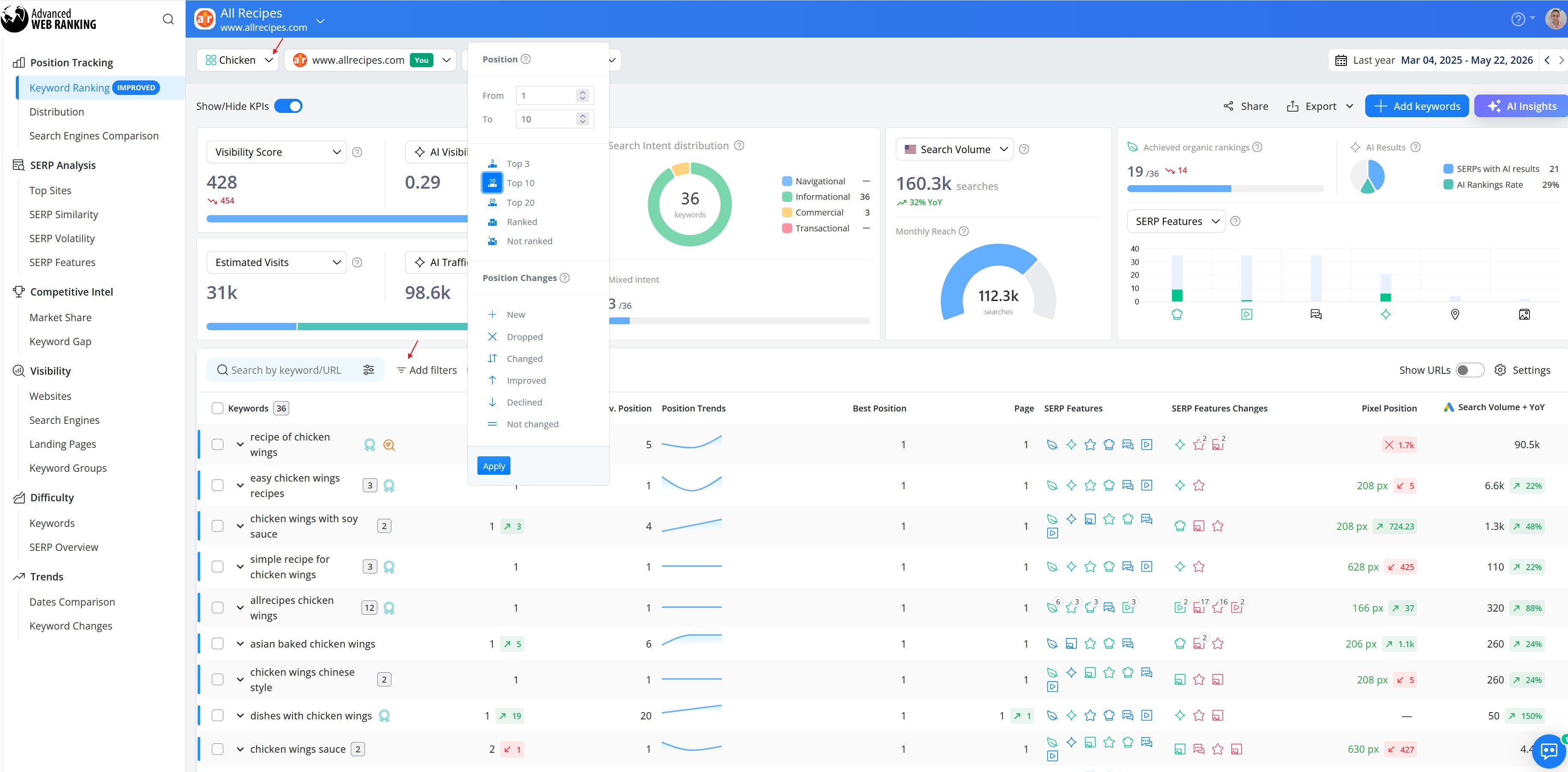Click the calendar icon in date picker

(1341, 60)
